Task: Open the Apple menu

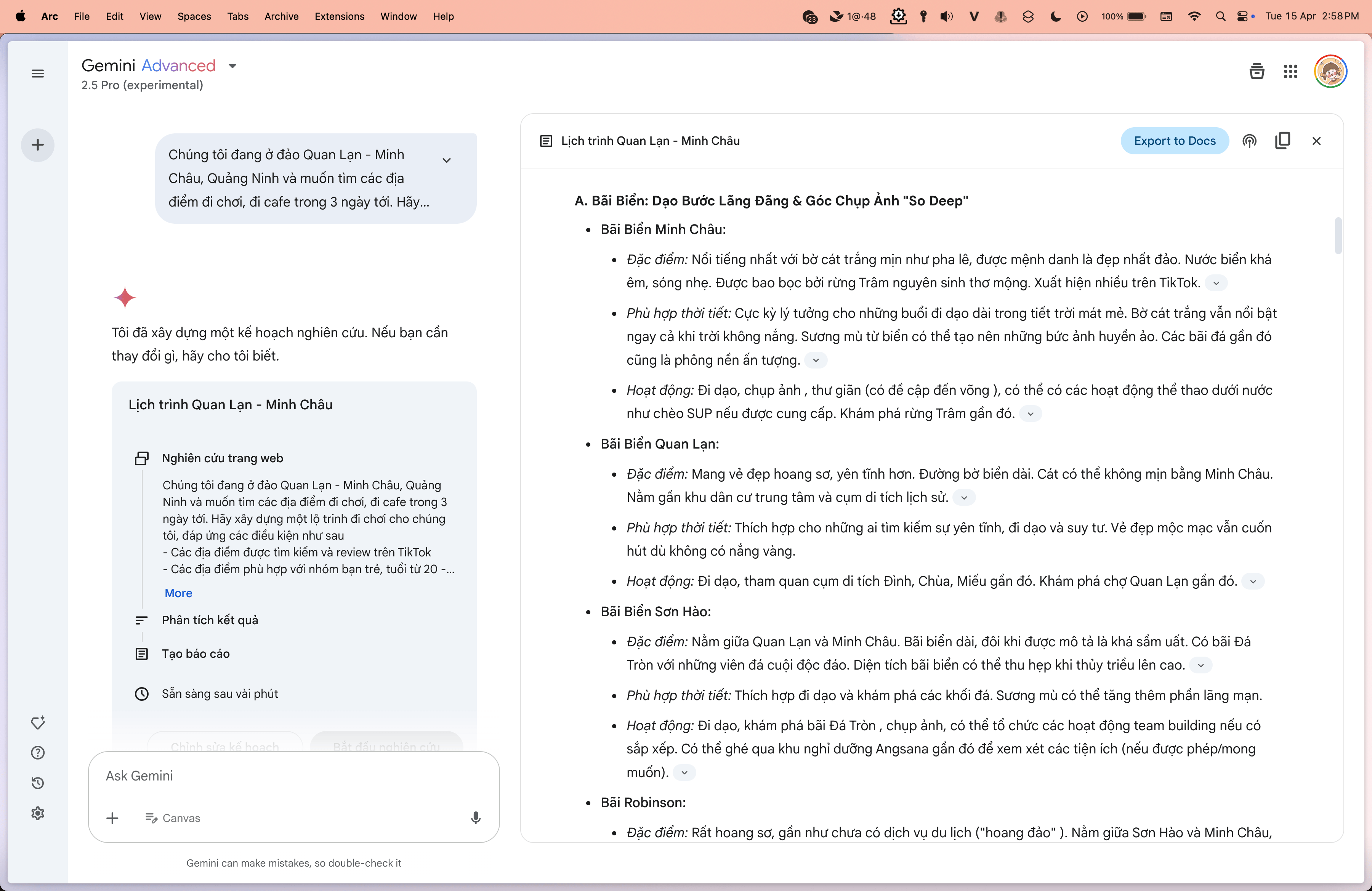Action: [20, 16]
